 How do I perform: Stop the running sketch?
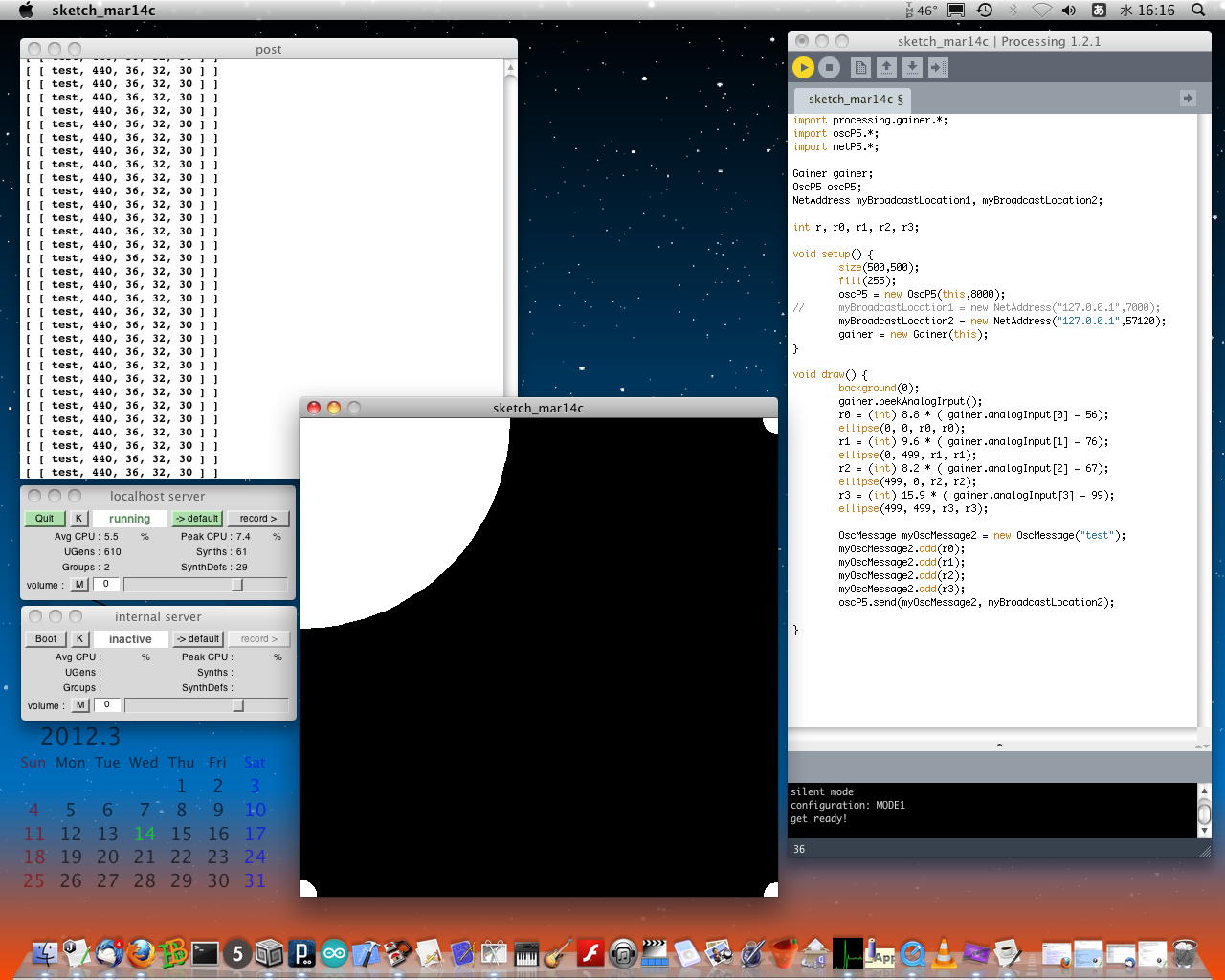pyautogui.click(x=830, y=67)
